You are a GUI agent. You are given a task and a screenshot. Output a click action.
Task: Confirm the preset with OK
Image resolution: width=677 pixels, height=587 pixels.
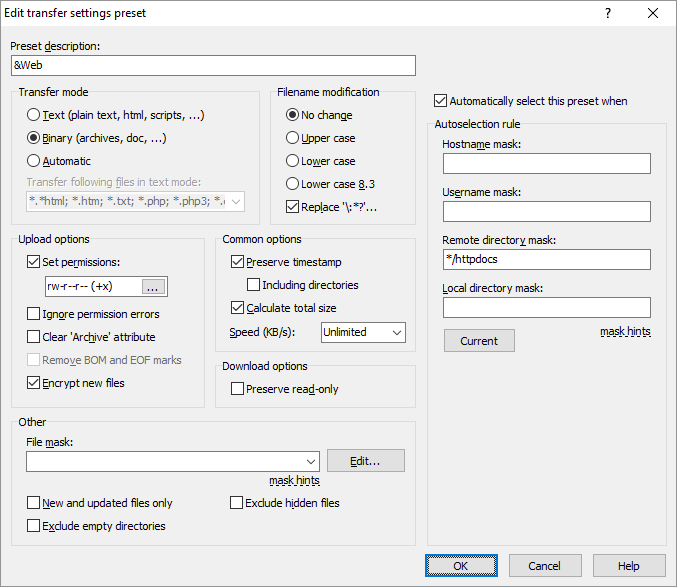pos(461,566)
